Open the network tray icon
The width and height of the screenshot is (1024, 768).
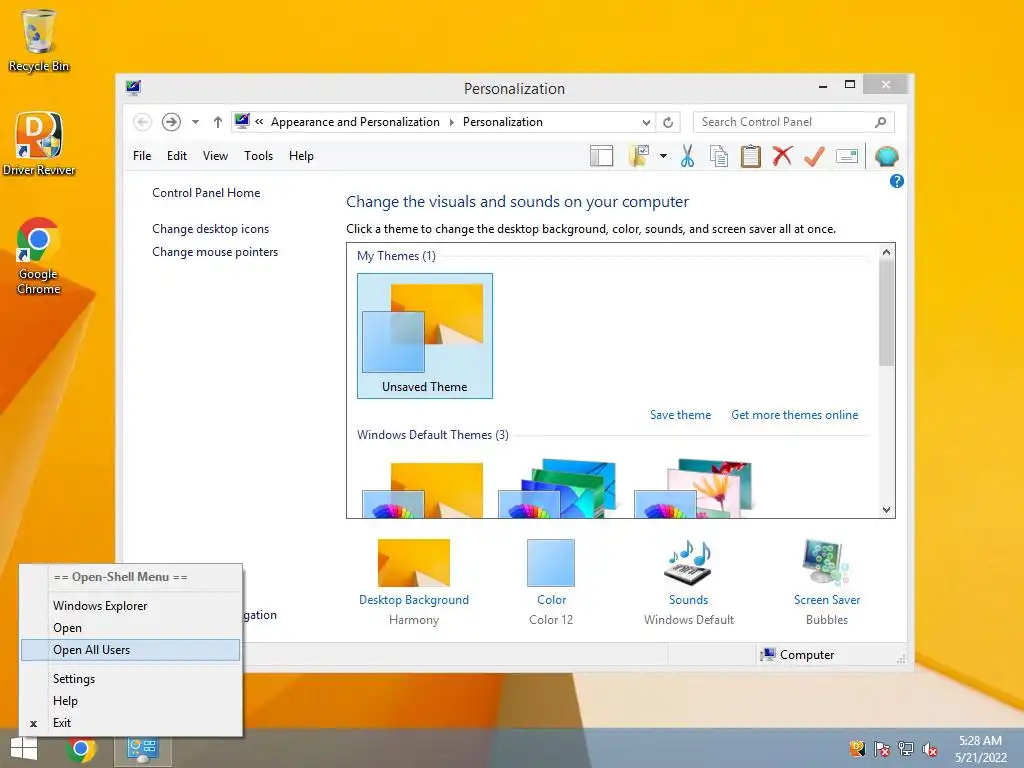906,749
